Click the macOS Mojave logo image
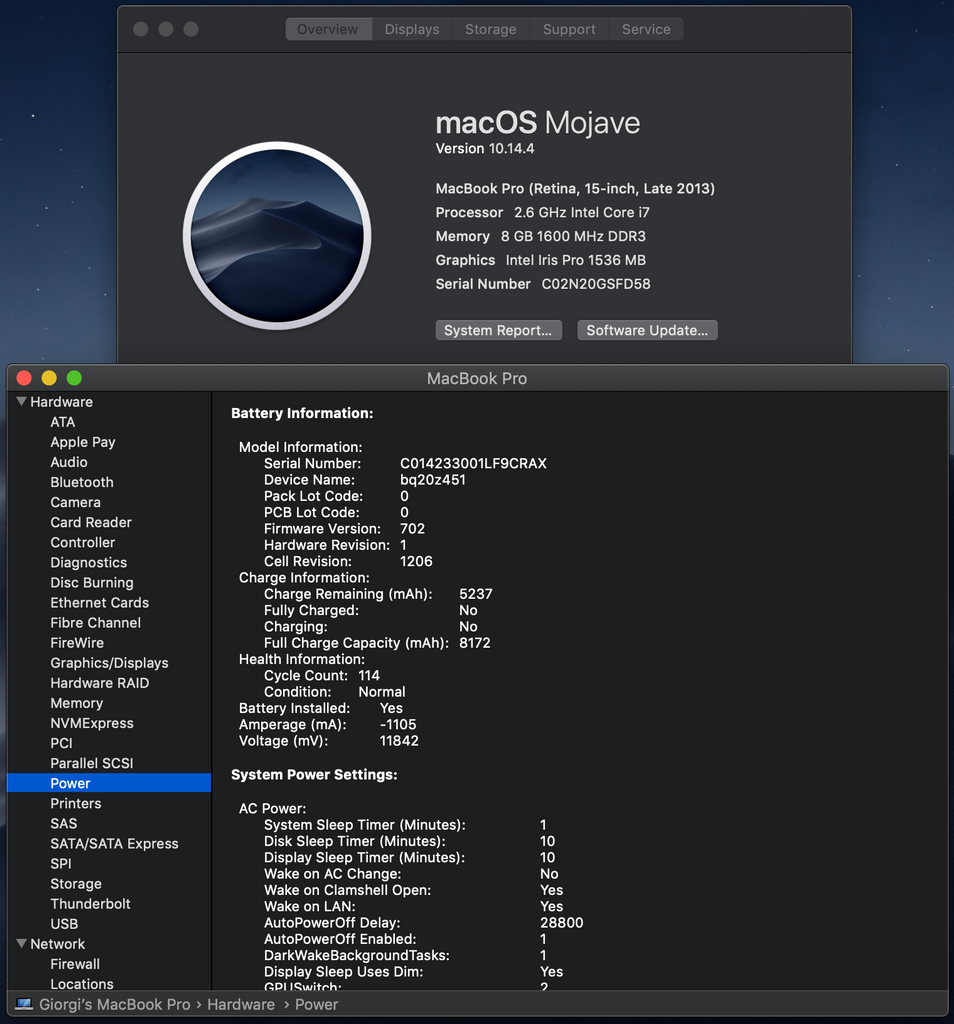954x1024 pixels. (277, 236)
